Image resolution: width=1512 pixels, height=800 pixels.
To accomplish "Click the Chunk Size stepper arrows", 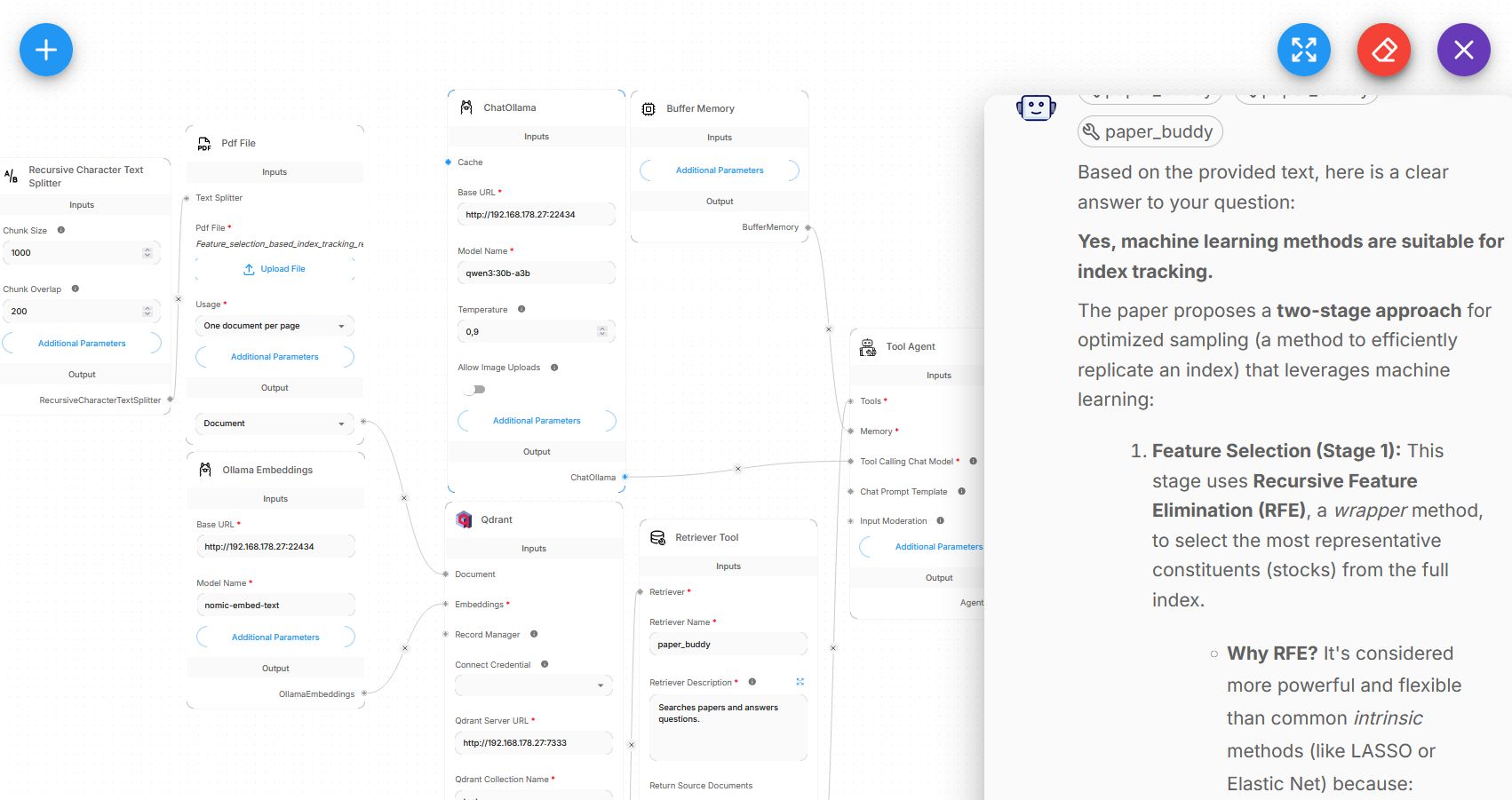I will point(147,253).
